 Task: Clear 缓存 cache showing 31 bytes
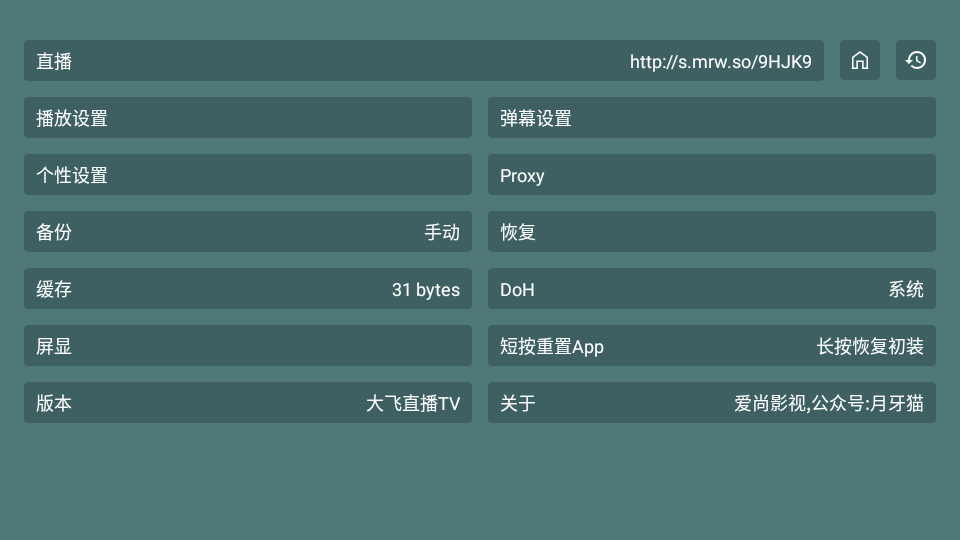click(248, 289)
